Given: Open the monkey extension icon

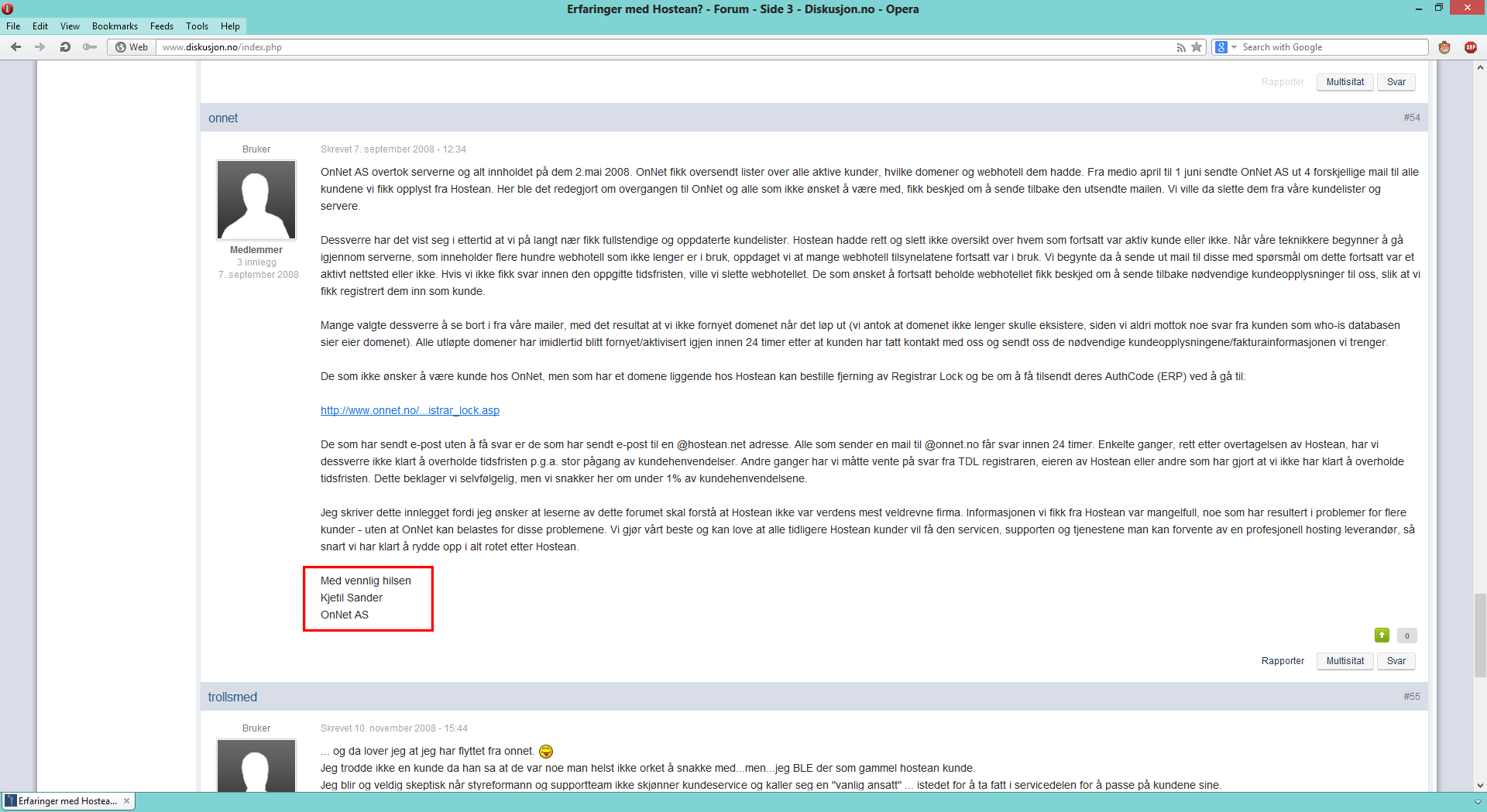Looking at the screenshot, I should [1444, 47].
